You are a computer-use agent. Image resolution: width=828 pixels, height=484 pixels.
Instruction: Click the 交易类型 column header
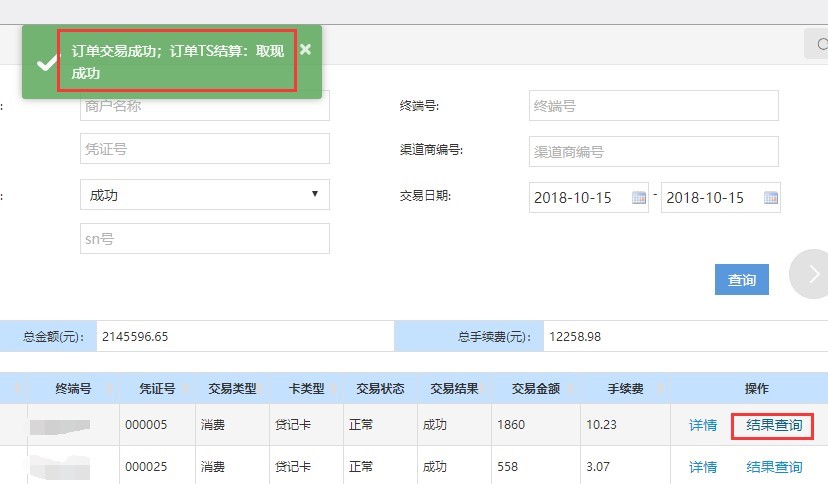coord(232,388)
